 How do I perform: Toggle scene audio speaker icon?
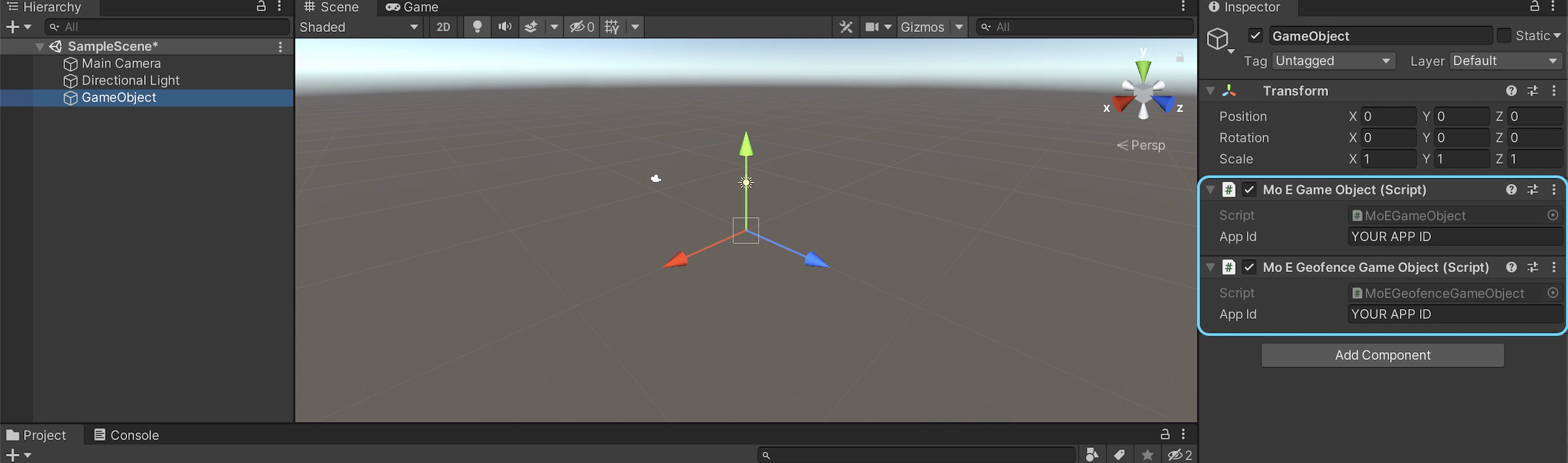(x=504, y=27)
